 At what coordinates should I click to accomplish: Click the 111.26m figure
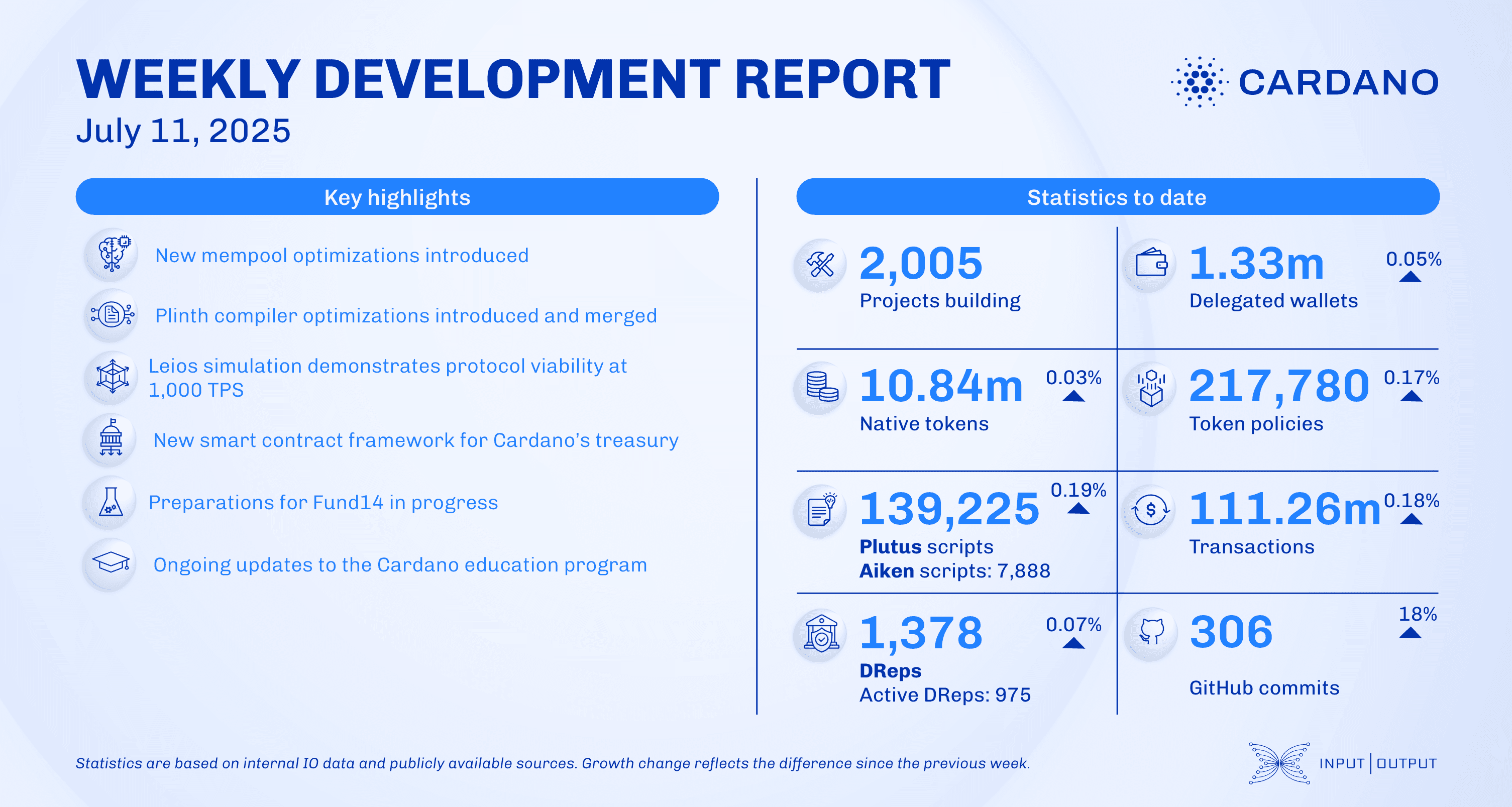click(x=1285, y=509)
